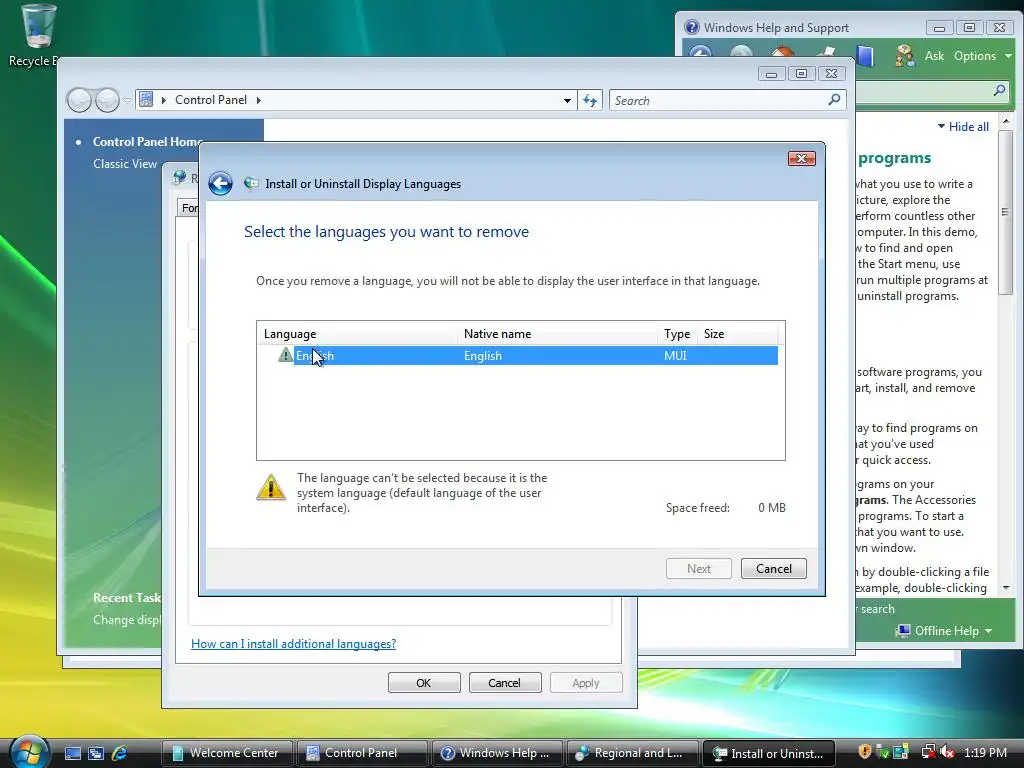Click the Control Panel icon in the address bar
This screenshot has width=1024, height=768.
click(146, 99)
